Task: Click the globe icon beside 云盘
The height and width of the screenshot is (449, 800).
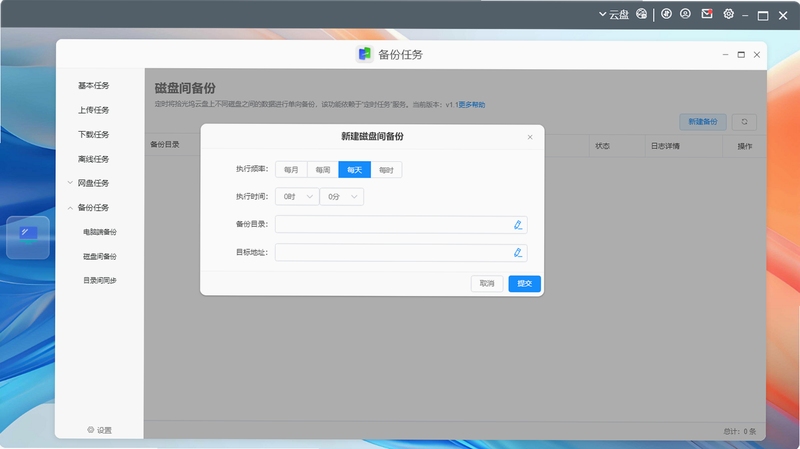Action: click(x=641, y=14)
